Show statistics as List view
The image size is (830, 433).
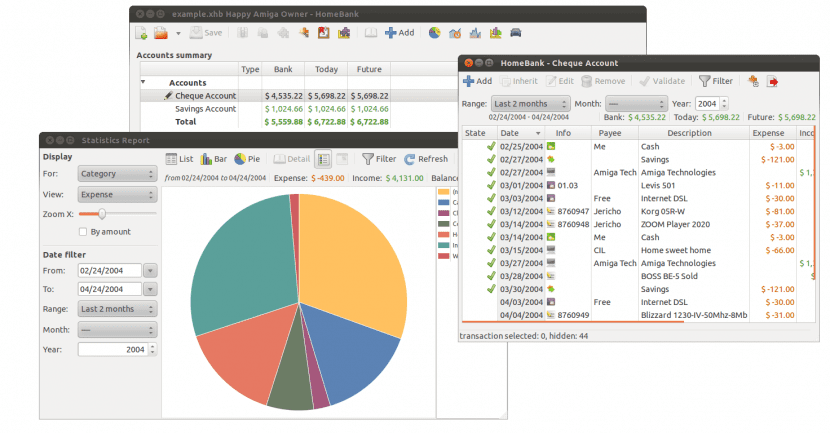pyautogui.click(x=179, y=159)
